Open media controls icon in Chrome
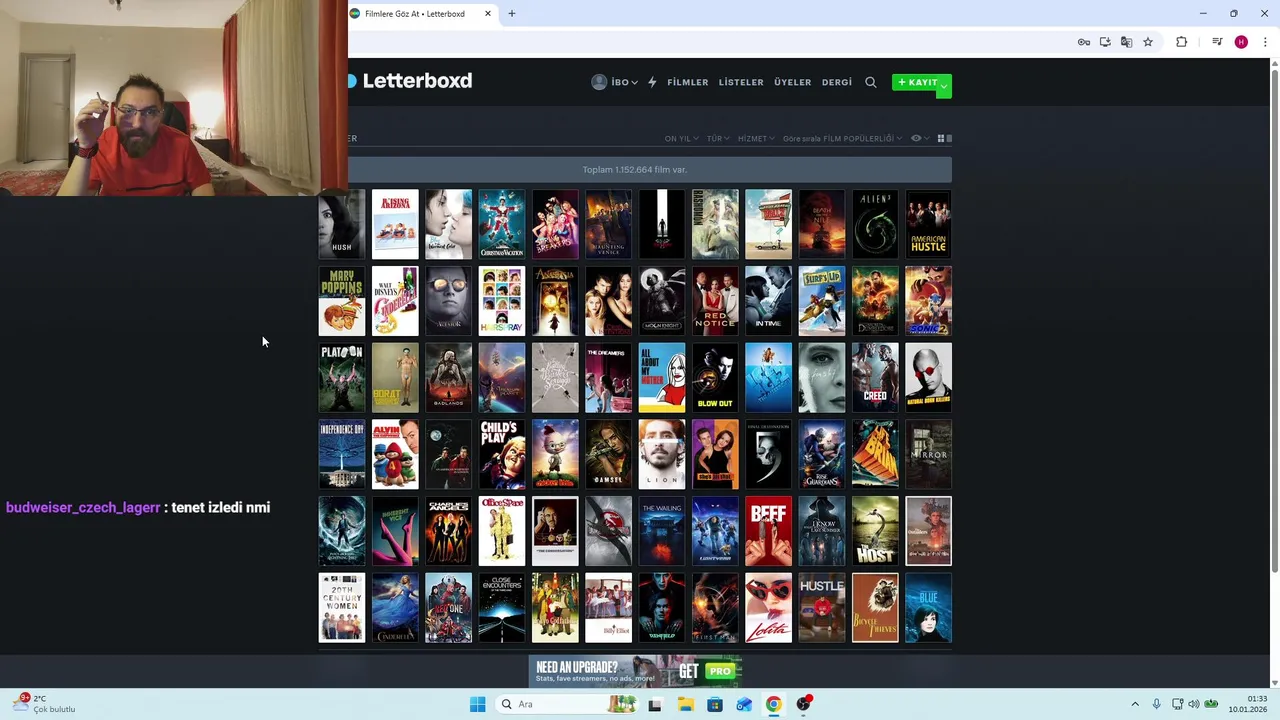The image size is (1280, 720). [1217, 42]
